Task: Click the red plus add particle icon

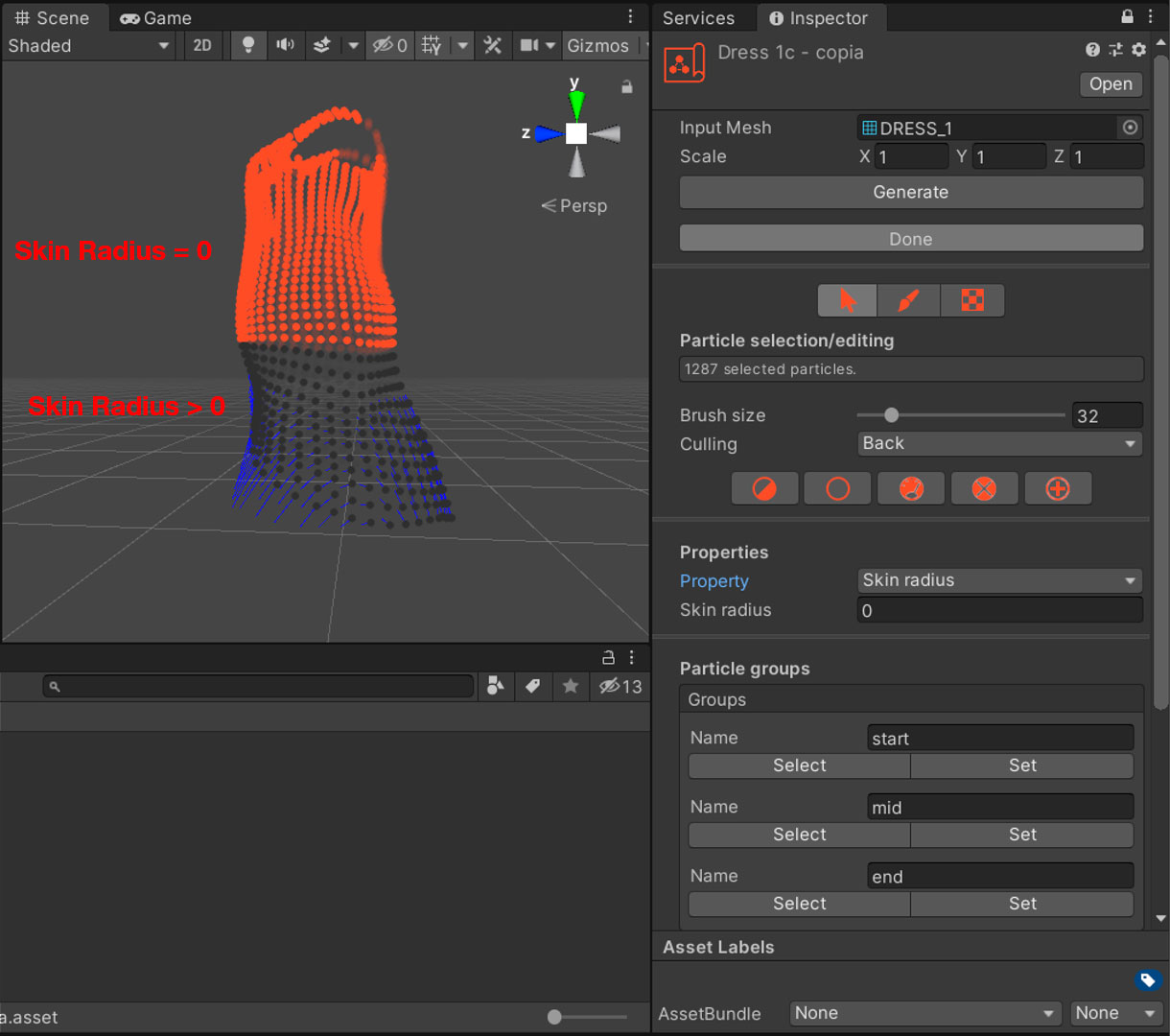Action: coord(1057,489)
